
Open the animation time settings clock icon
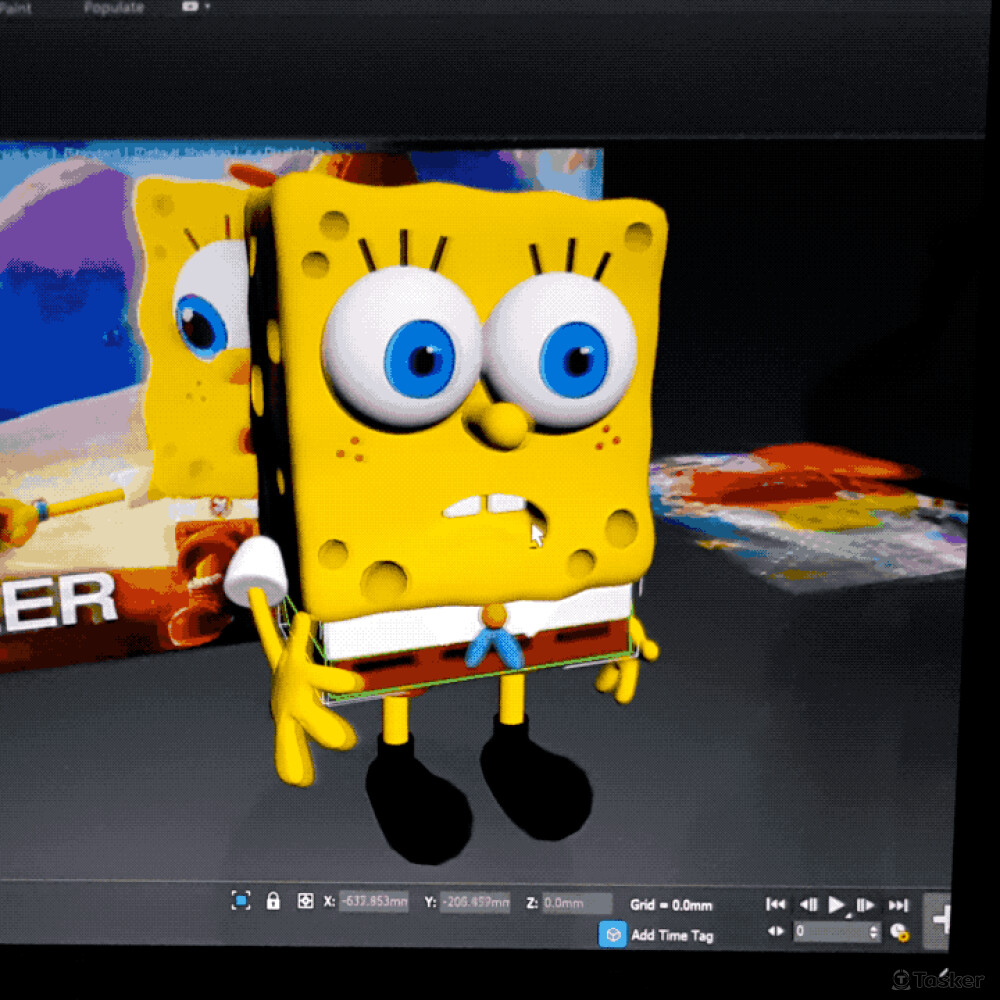(x=899, y=933)
